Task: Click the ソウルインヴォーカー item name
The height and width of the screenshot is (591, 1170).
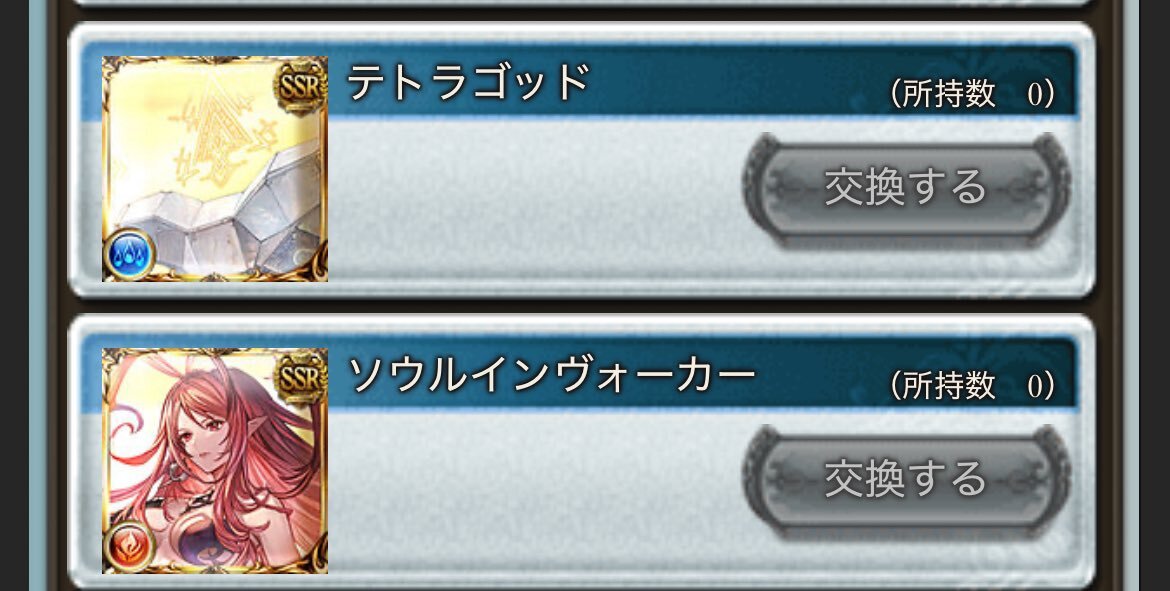Action: point(552,374)
